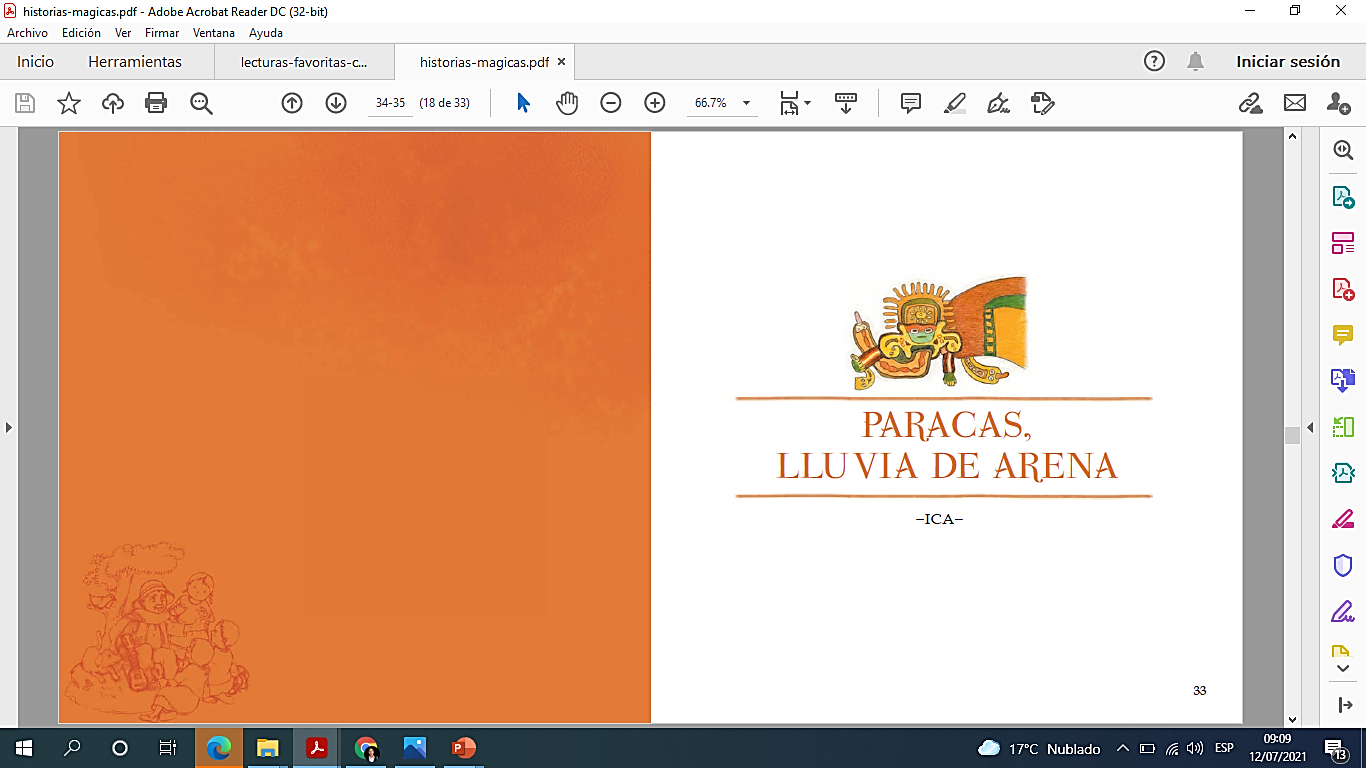The width and height of the screenshot is (1366, 768).
Task: Close the historias-magicas.pdf tab
Action: (561, 62)
